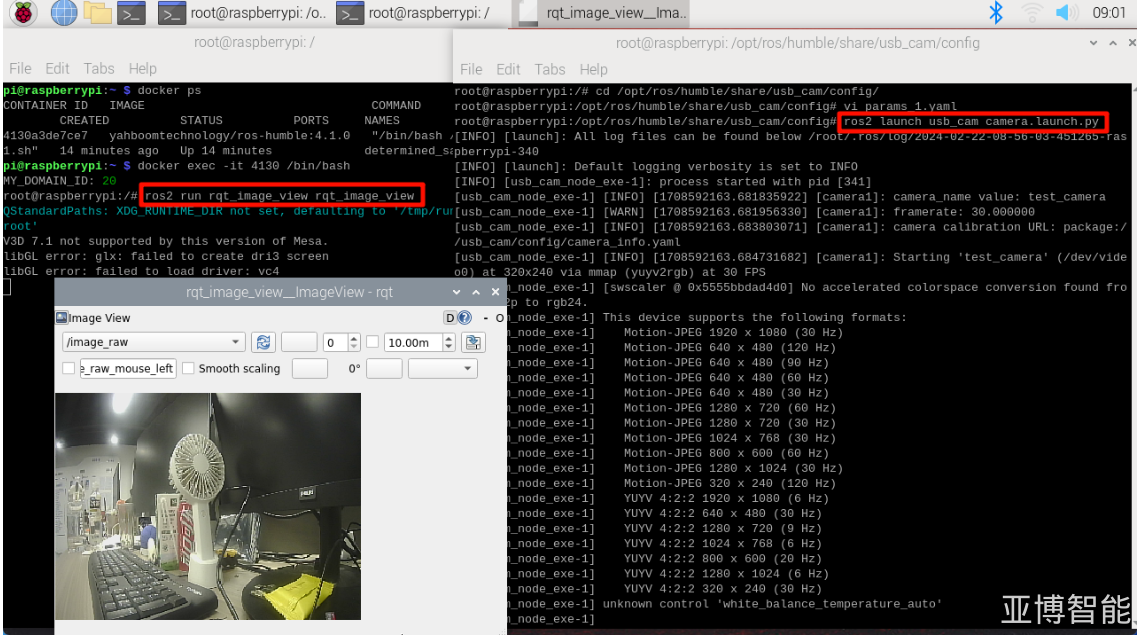The image size is (1141, 635).
Task: Launch terminal from the first taskbar terminal icon
Action: click(131, 12)
